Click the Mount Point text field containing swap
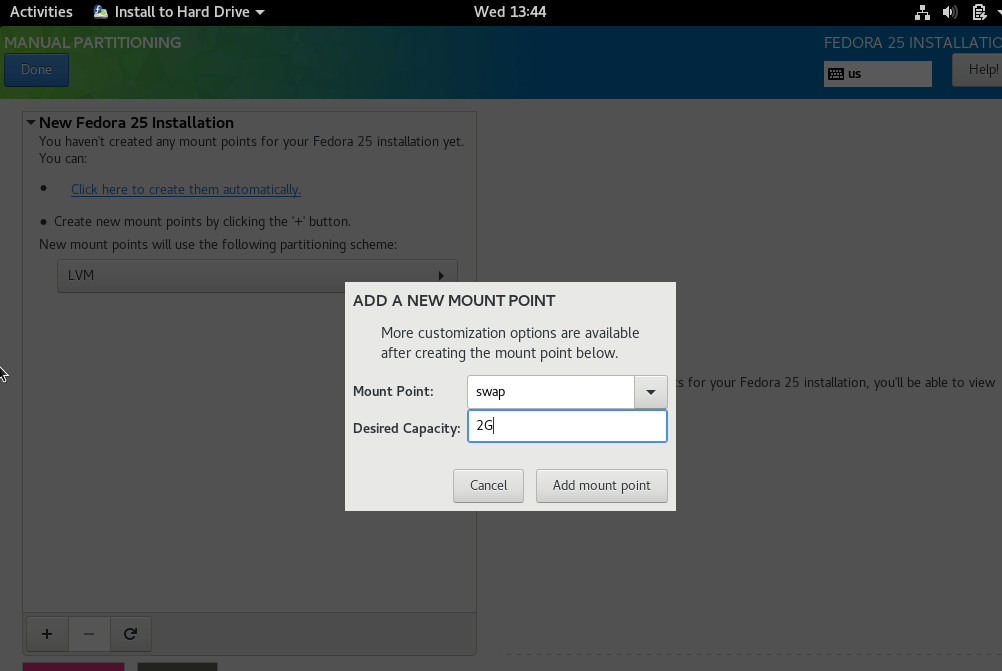 click(550, 392)
